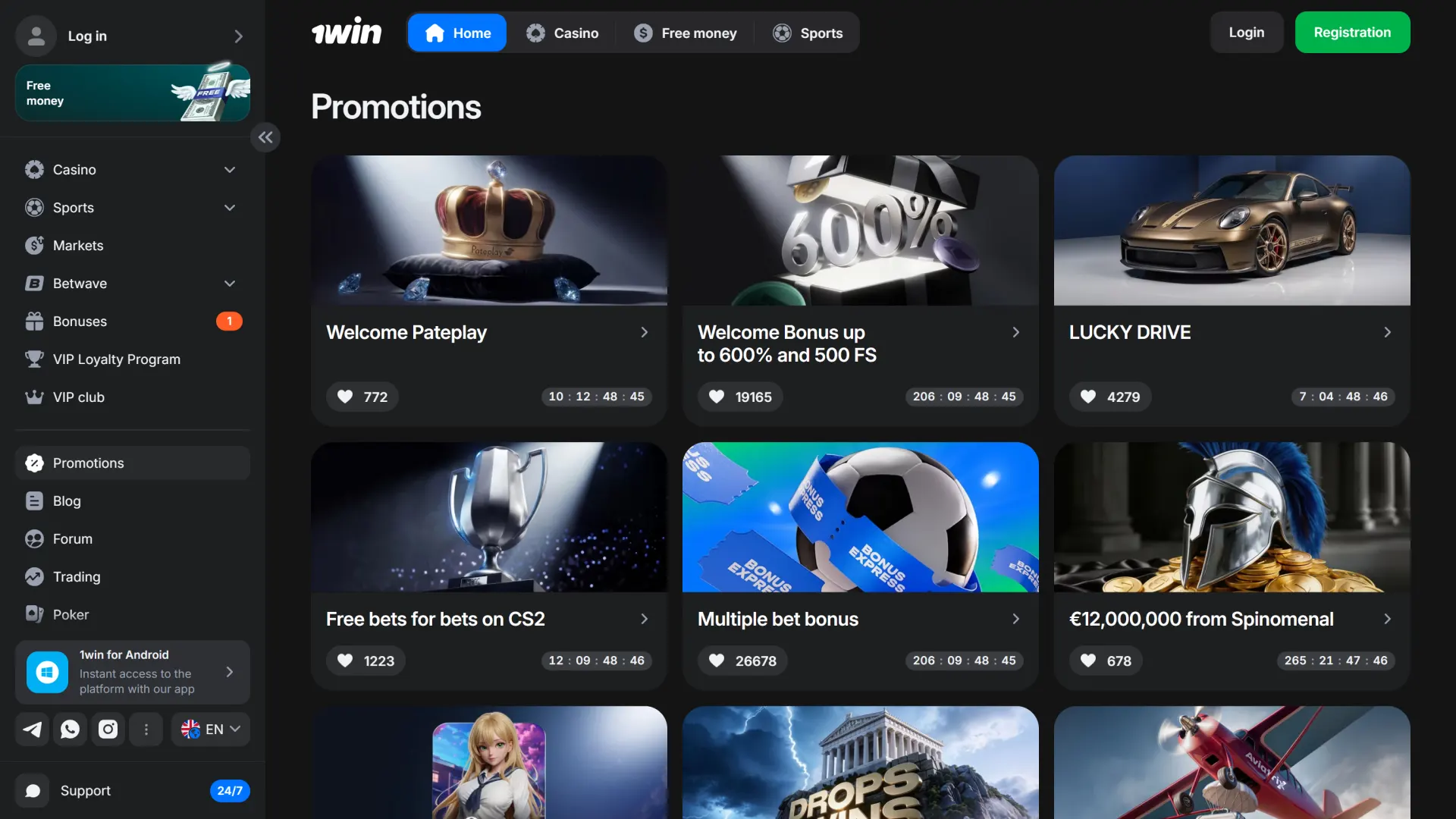Expand the Sports sidebar section chevron
This screenshot has width=1456, height=819.
230,207
